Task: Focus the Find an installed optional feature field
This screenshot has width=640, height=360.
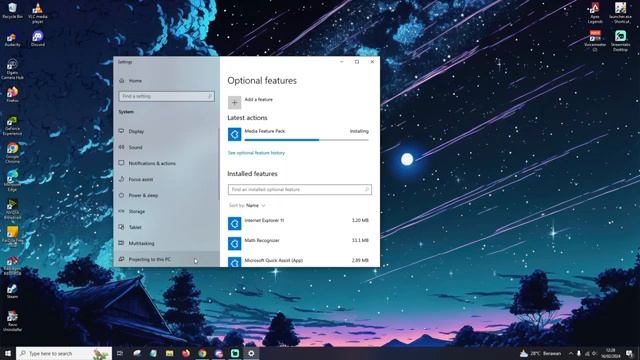Action: (300, 189)
